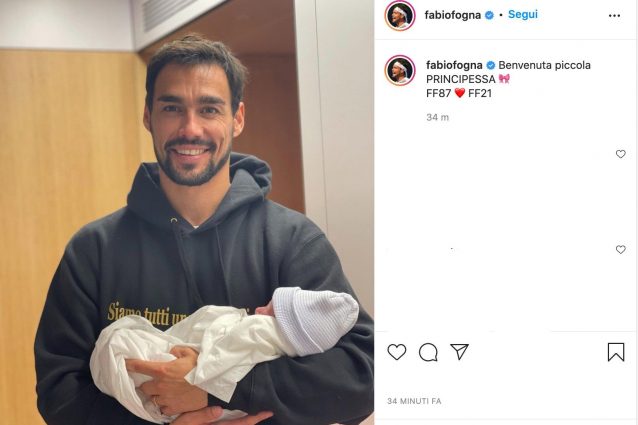Click the Benvenuta piccola PRINCIPESSA caption text

[508, 72]
